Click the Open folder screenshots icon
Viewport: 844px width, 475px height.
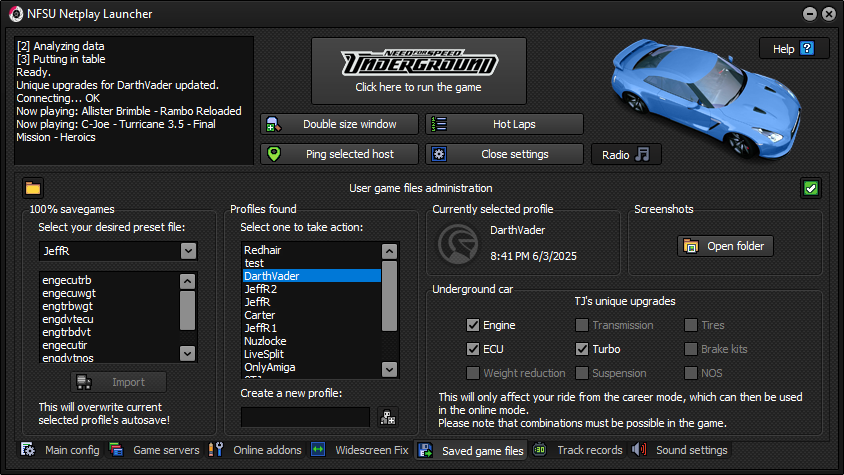691,246
